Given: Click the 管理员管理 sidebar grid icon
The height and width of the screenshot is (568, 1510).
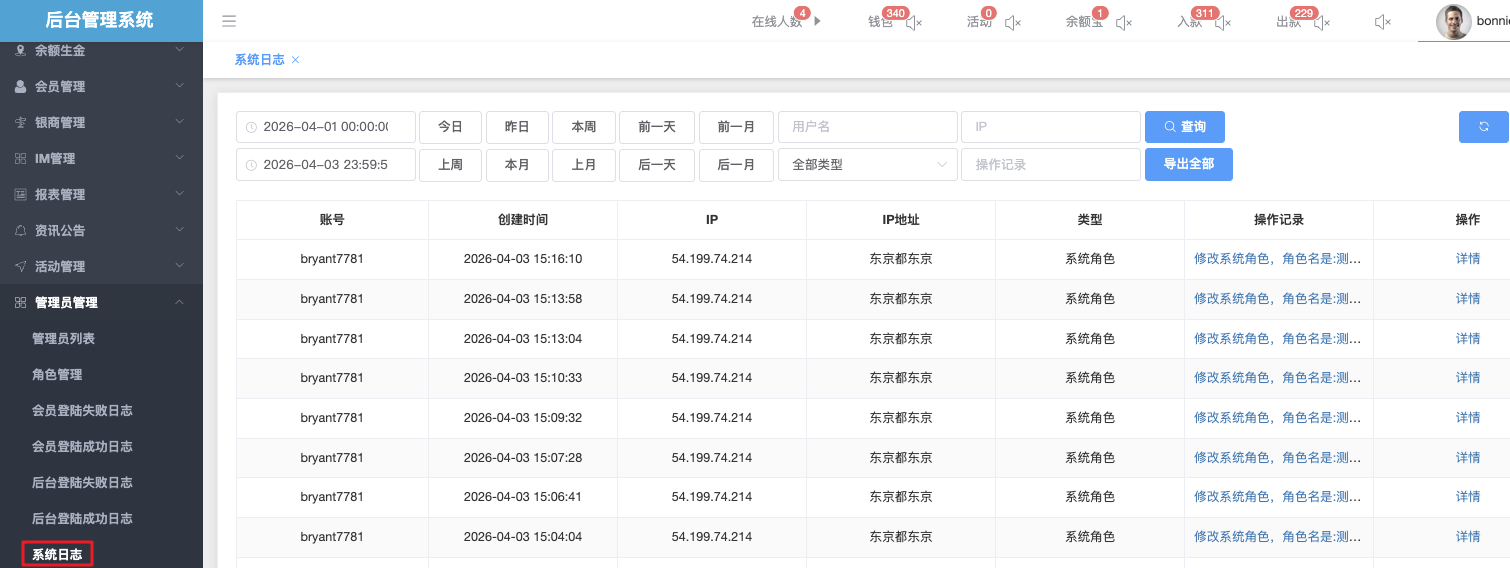Looking at the screenshot, I should 20,303.
